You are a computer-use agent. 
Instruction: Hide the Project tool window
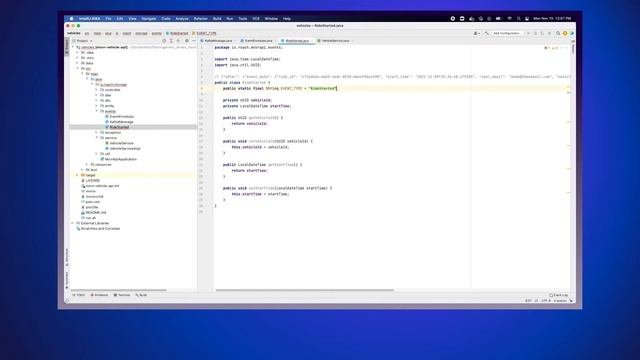pos(193,41)
